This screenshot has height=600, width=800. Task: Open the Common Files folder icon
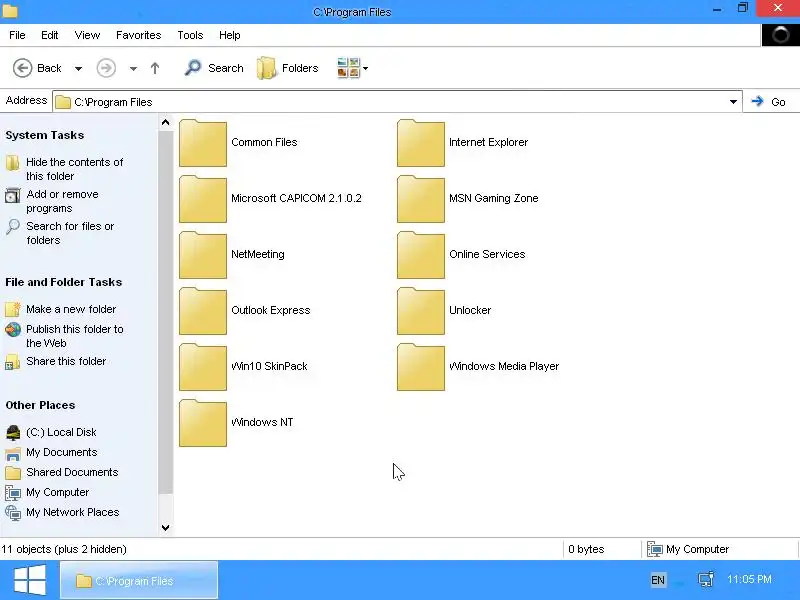click(203, 143)
